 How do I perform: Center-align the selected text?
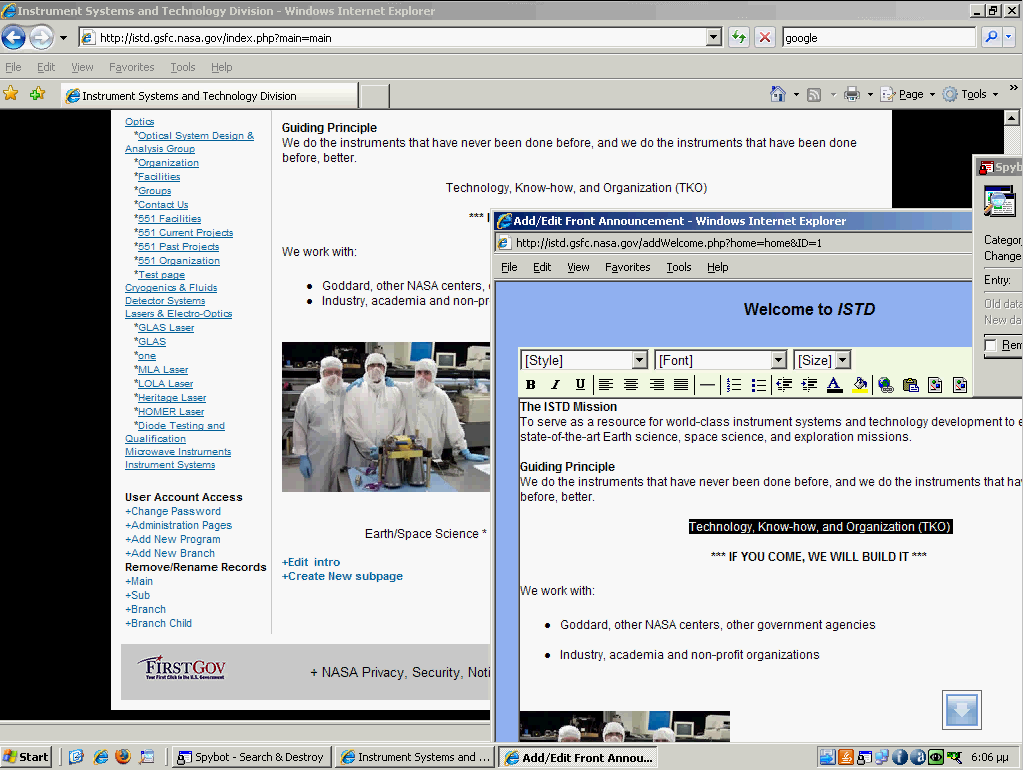631,385
